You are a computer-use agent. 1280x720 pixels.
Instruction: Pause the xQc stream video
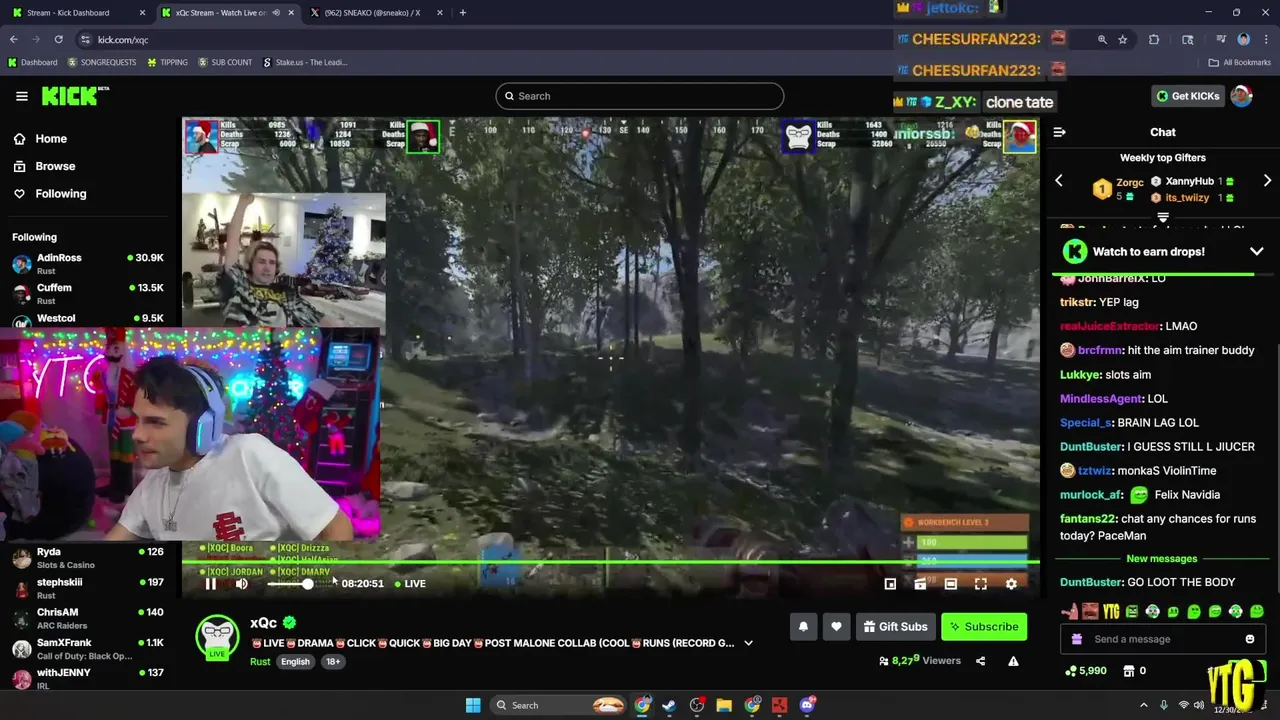tap(211, 584)
